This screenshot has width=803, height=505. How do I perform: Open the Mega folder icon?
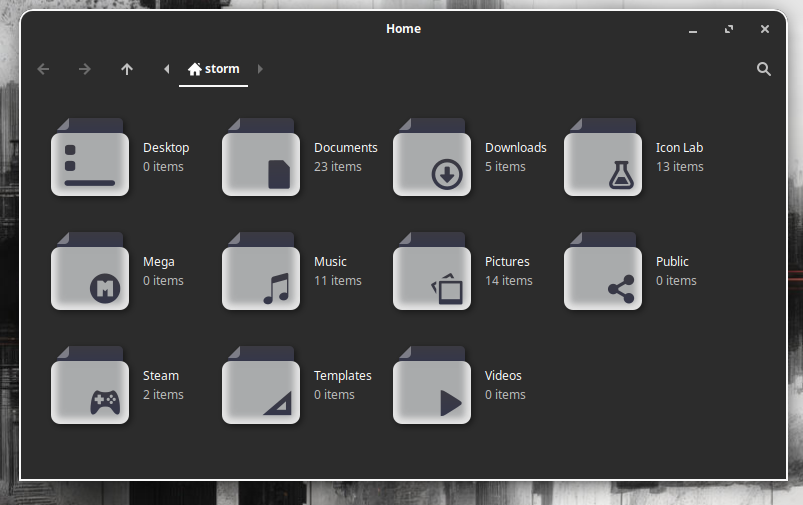tap(90, 271)
